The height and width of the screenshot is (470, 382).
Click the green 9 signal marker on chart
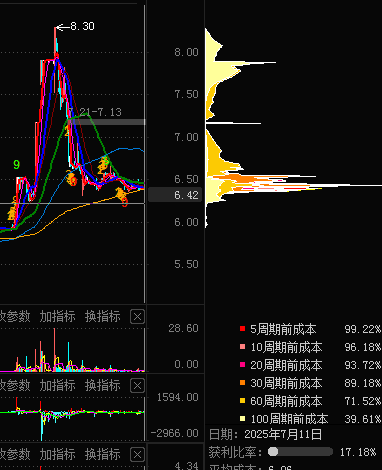pyautogui.click(x=16, y=164)
